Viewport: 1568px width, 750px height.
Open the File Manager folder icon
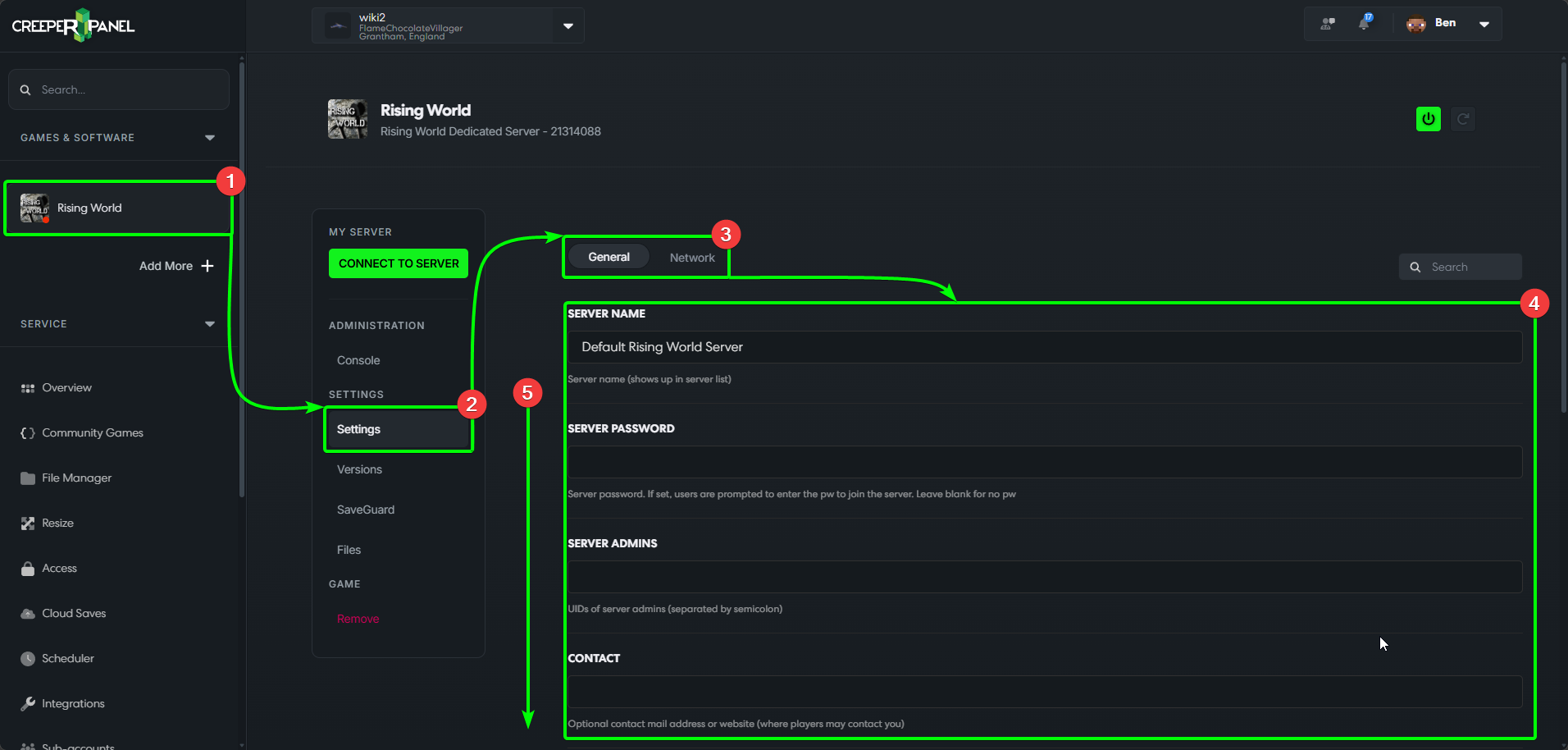click(28, 478)
